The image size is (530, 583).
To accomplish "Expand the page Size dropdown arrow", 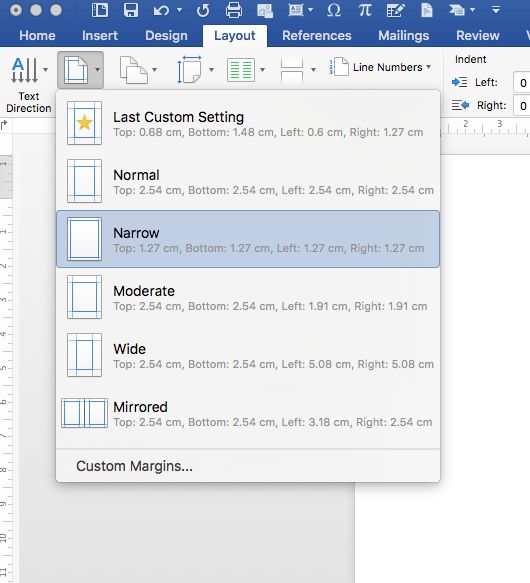I will click(211, 70).
